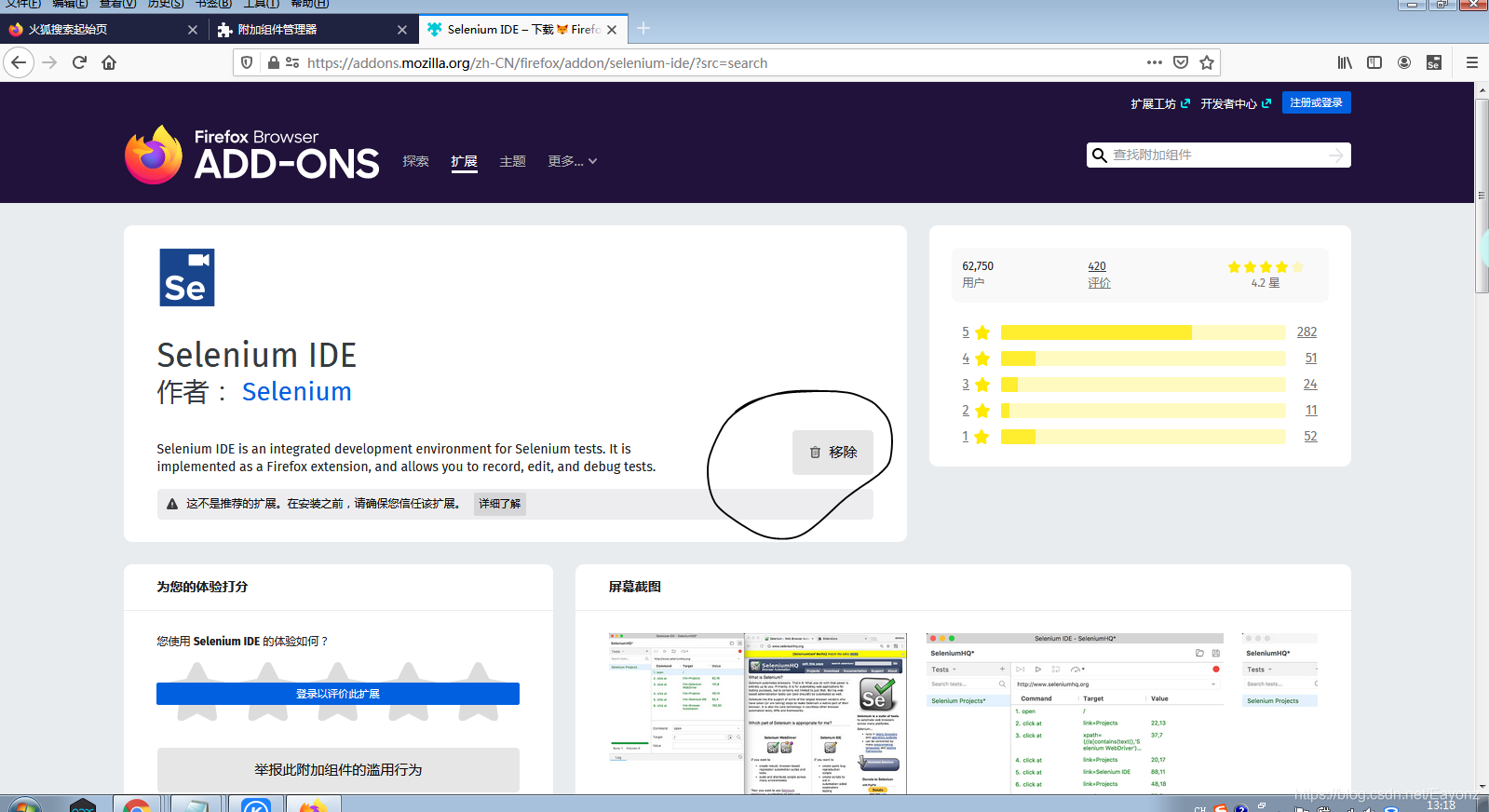
Task: Open the Firefox account icon
Action: tap(1404, 62)
